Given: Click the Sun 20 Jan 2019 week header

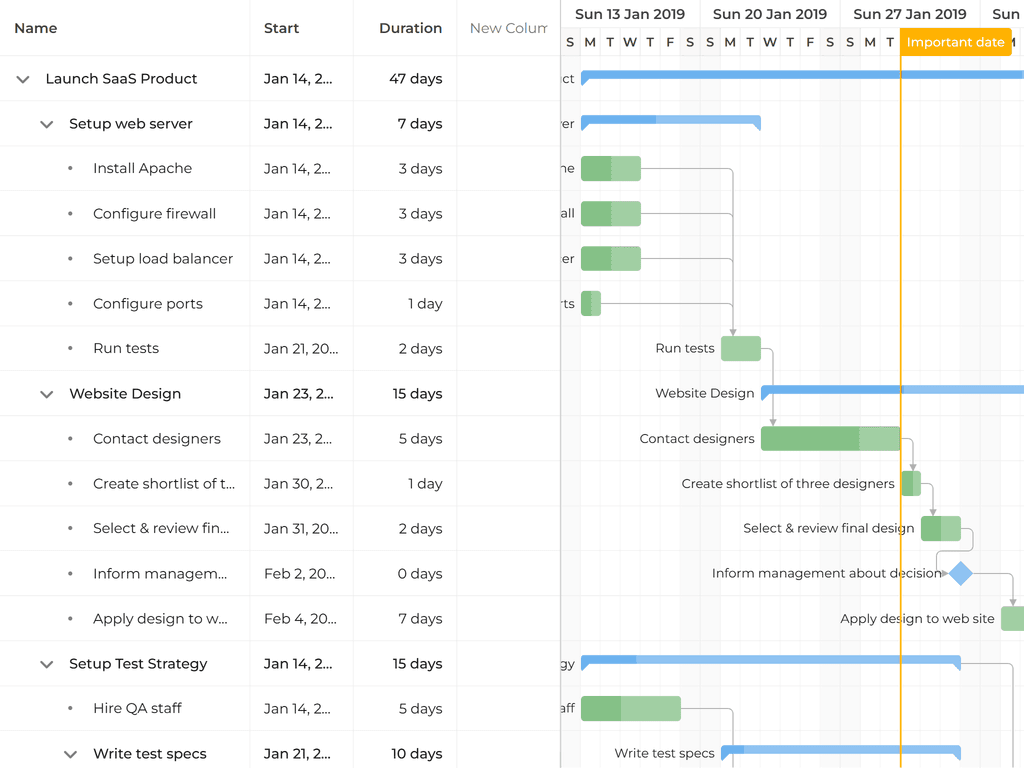Looking at the screenshot, I should 770,14.
